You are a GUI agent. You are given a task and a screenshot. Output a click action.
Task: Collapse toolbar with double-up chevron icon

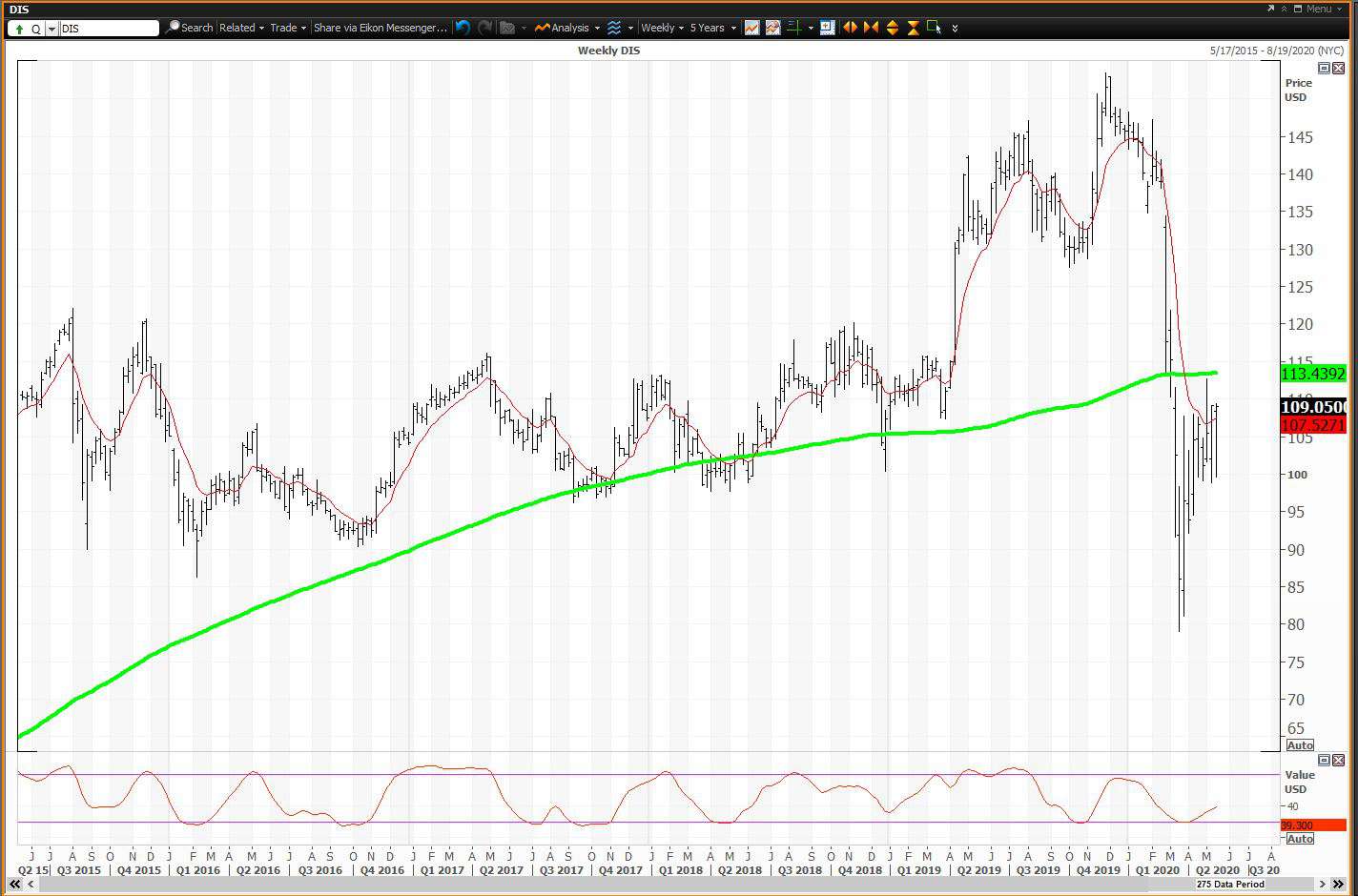(1284, 9)
